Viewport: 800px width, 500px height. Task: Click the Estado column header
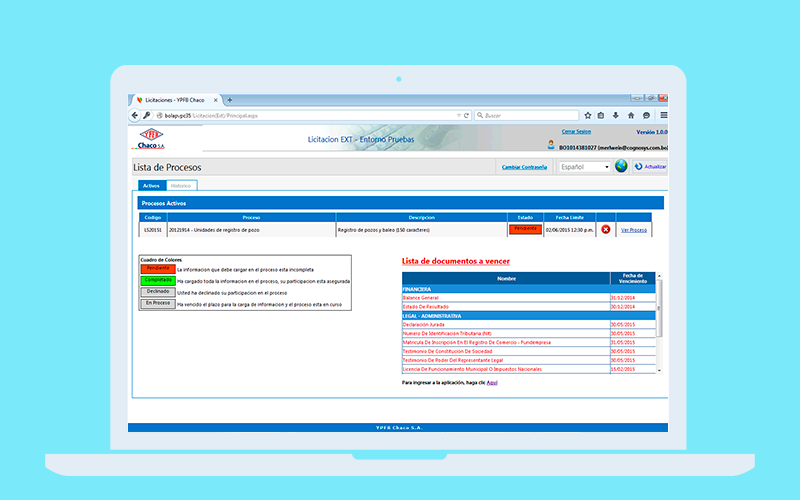(526, 217)
